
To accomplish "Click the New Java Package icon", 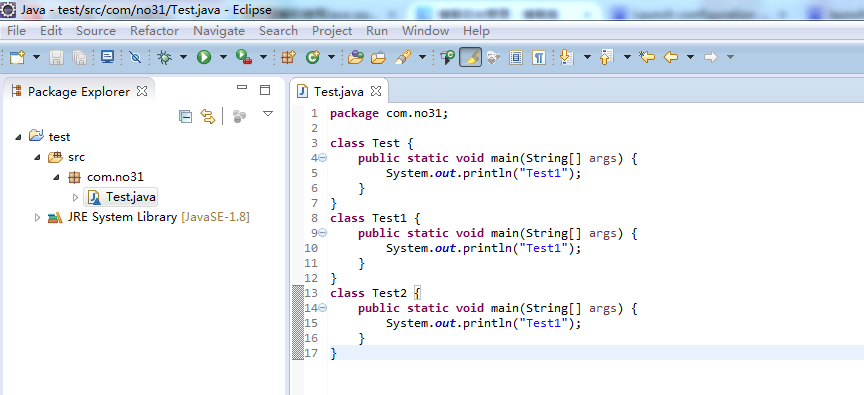I will 289,57.
